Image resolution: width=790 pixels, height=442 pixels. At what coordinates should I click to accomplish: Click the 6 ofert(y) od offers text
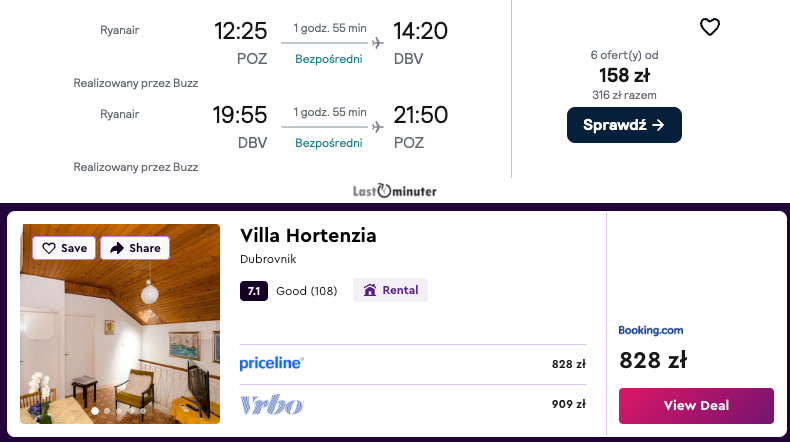pos(624,55)
